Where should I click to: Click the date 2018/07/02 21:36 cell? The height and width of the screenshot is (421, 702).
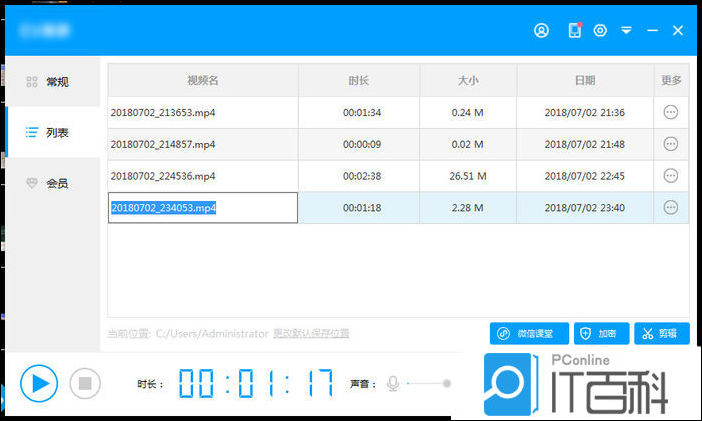click(x=585, y=112)
